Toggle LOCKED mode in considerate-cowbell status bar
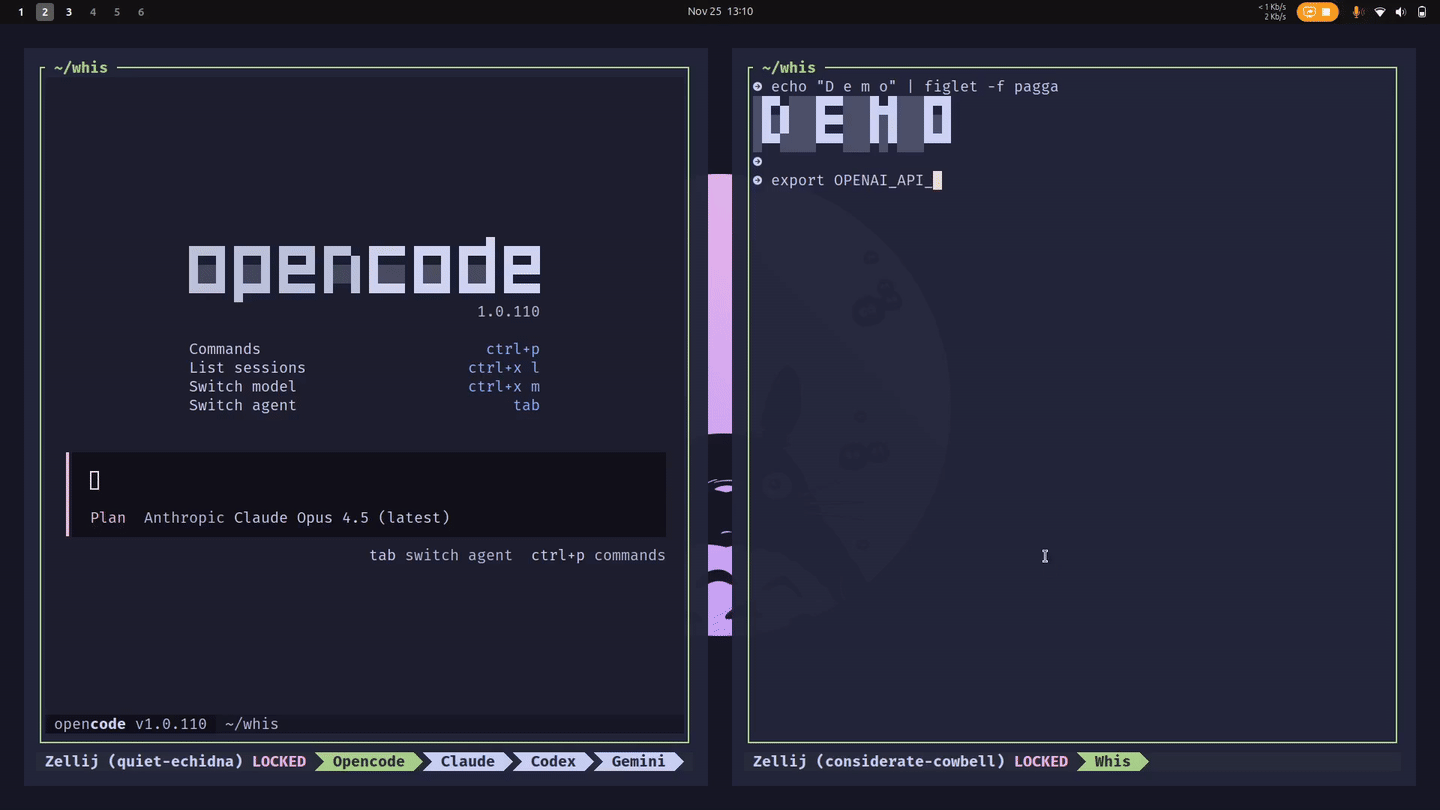This screenshot has width=1440, height=810. (1041, 761)
